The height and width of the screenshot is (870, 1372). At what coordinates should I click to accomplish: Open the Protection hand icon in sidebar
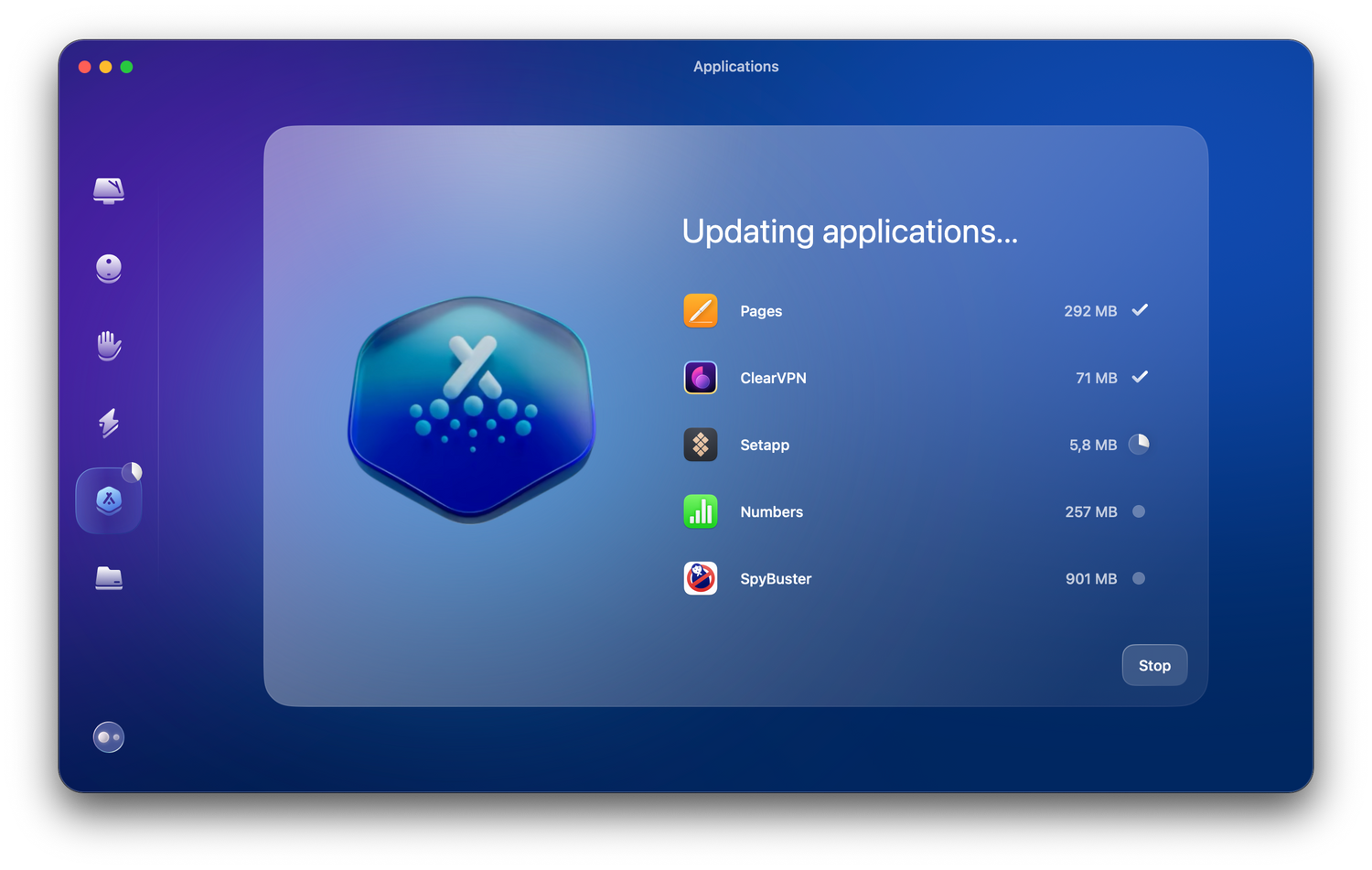pyautogui.click(x=109, y=346)
